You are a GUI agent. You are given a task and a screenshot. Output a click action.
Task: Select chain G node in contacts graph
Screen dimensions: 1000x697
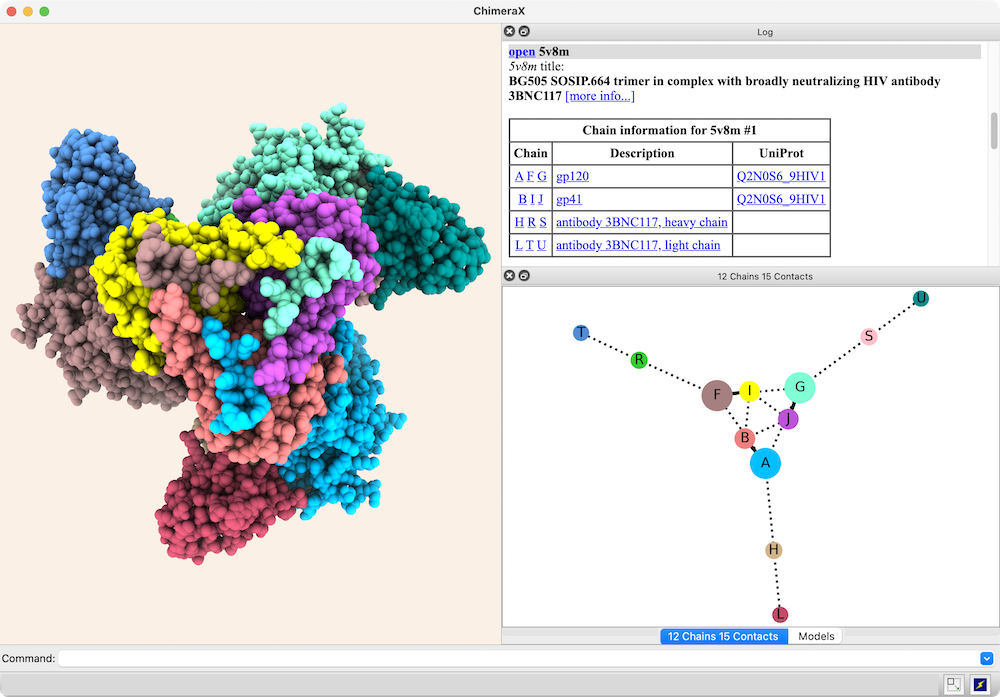[x=800, y=387]
